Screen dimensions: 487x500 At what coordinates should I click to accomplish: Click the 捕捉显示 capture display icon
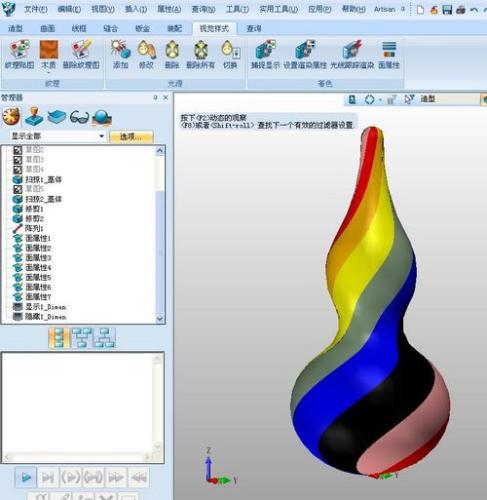coord(265,50)
